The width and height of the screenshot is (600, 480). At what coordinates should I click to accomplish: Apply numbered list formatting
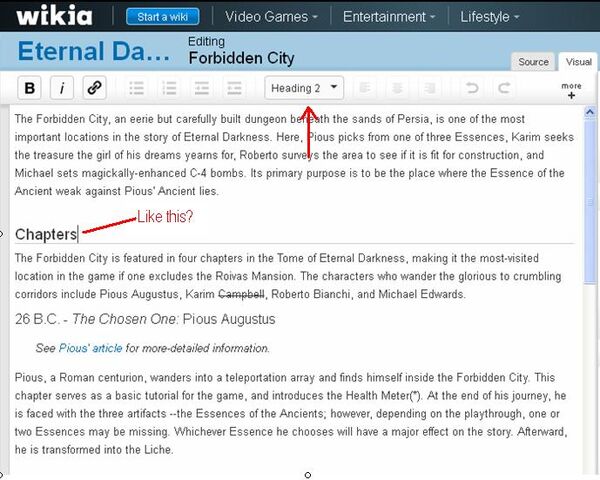169,88
